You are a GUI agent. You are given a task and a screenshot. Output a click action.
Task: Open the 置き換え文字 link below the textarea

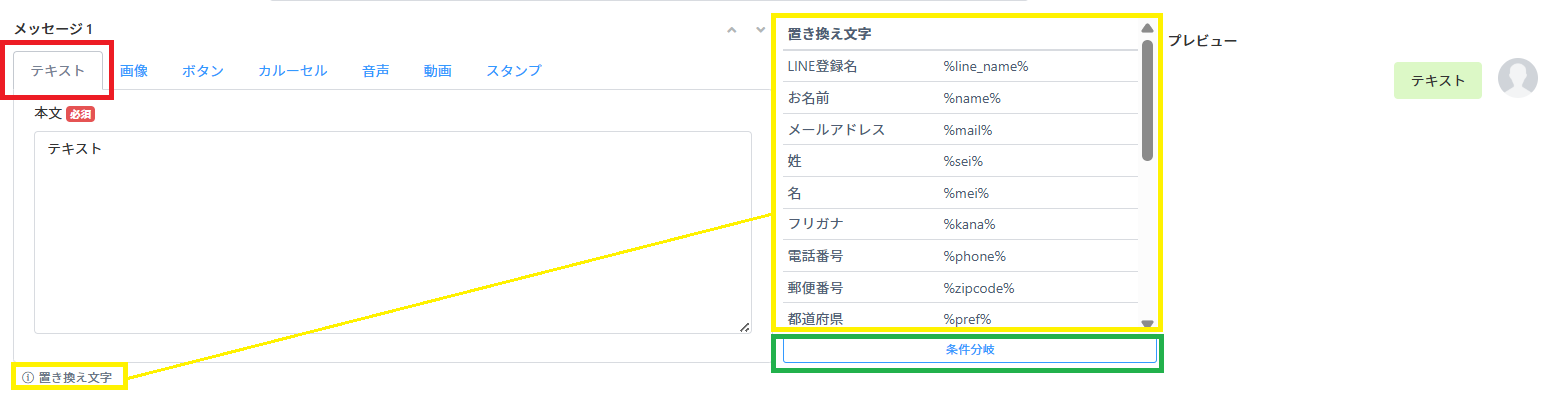(75, 378)
